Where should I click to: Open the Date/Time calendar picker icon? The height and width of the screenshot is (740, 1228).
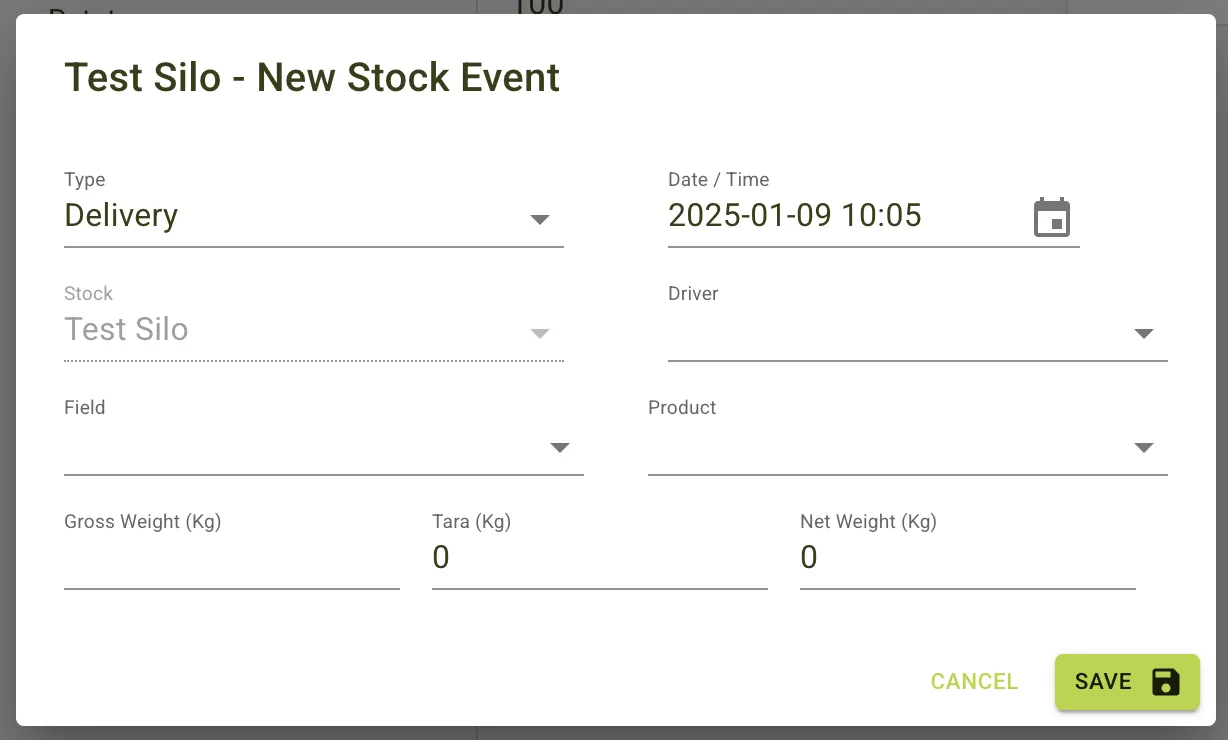1052,216
